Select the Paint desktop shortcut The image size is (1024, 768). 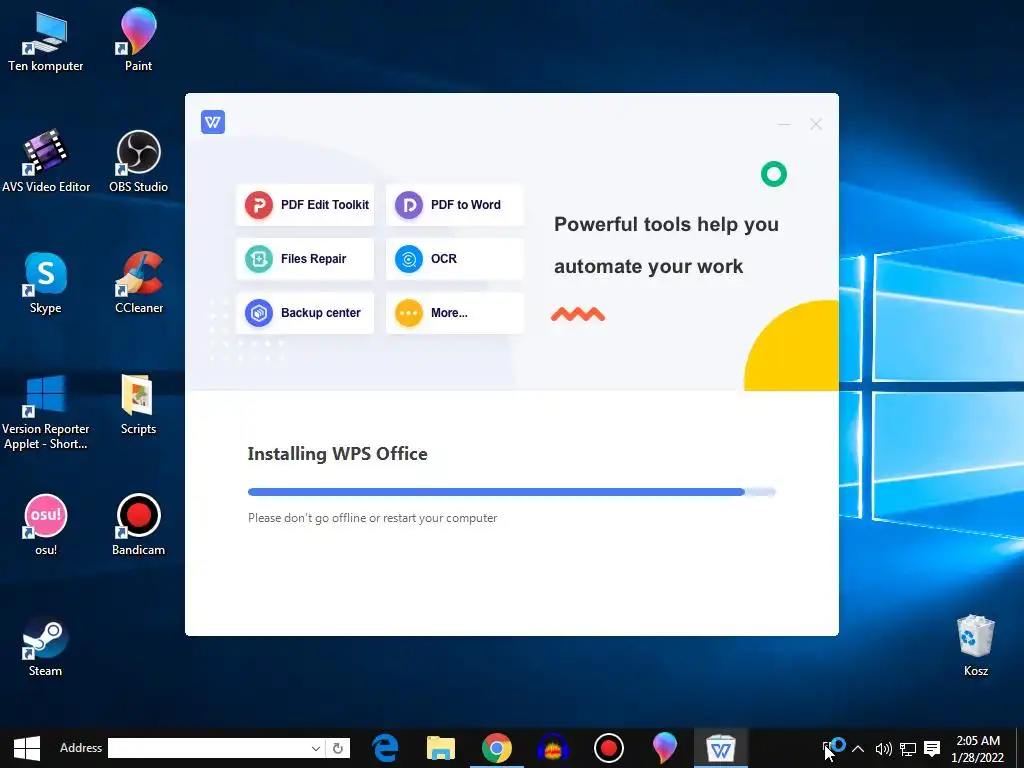(138, 40)
